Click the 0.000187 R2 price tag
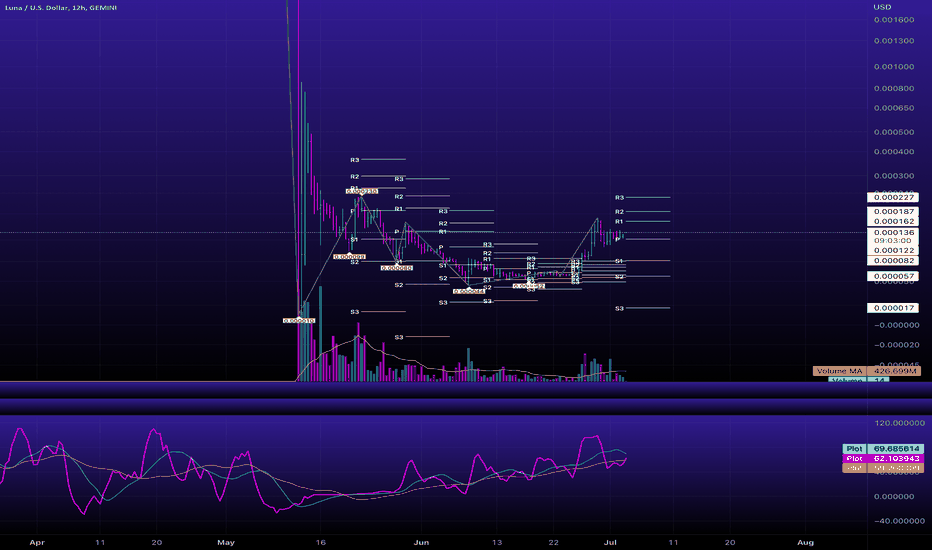The width and height of the screenshot is (932, 550). [x=893, y=212]
